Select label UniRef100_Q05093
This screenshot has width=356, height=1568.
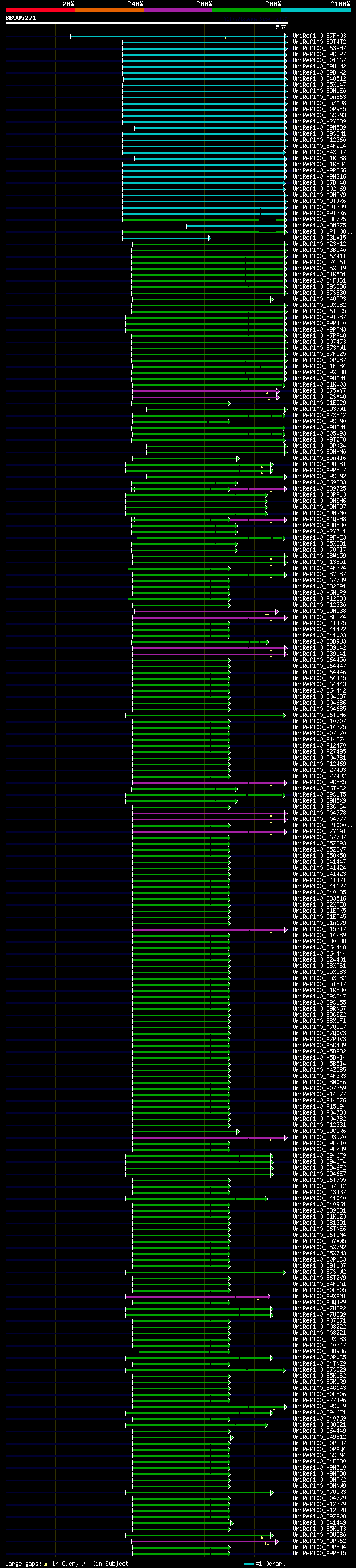click(x=319, y=433)
